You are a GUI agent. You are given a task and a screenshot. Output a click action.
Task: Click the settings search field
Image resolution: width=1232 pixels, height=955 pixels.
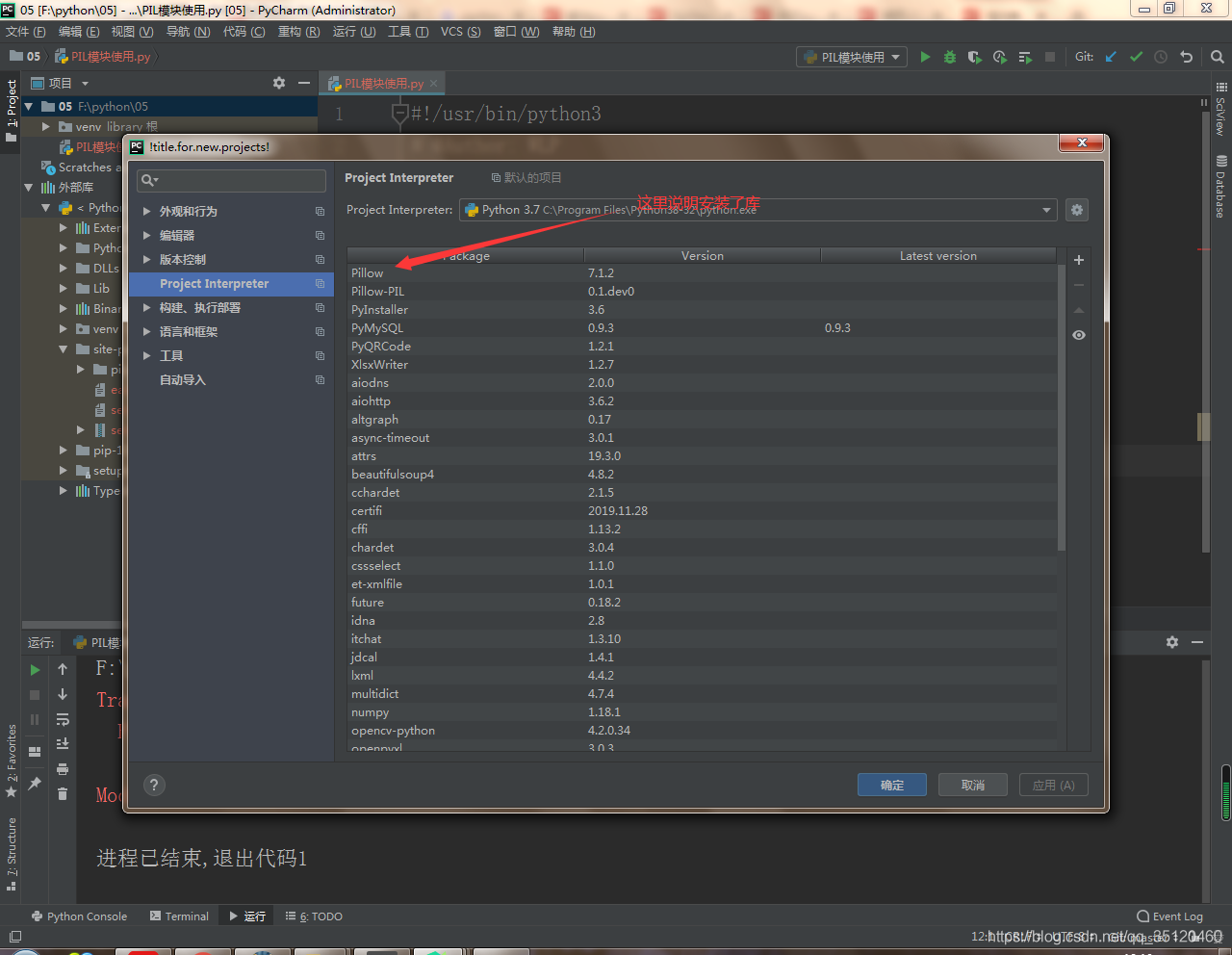tap(232, 180)
